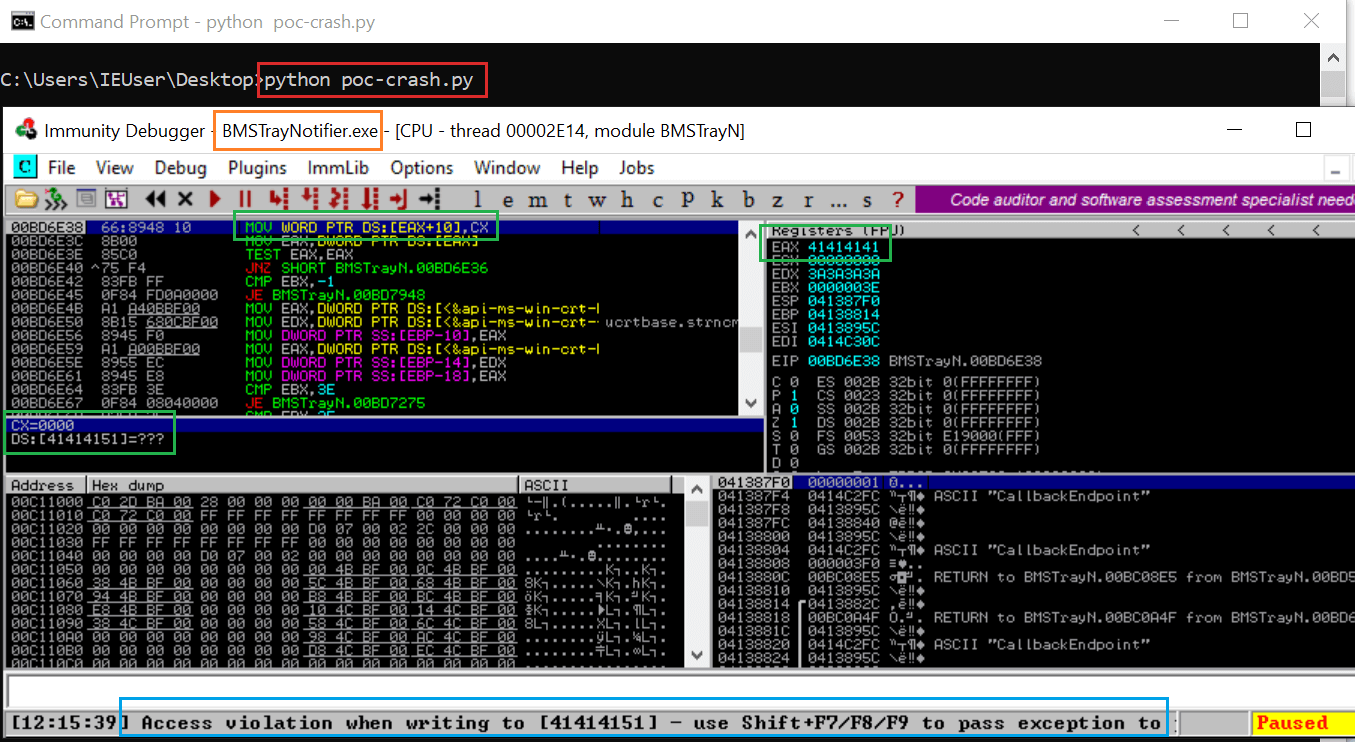Click the Trace over toolbar icon
The height and width of the screenshot is (742, 1355).
click(370, 199)
